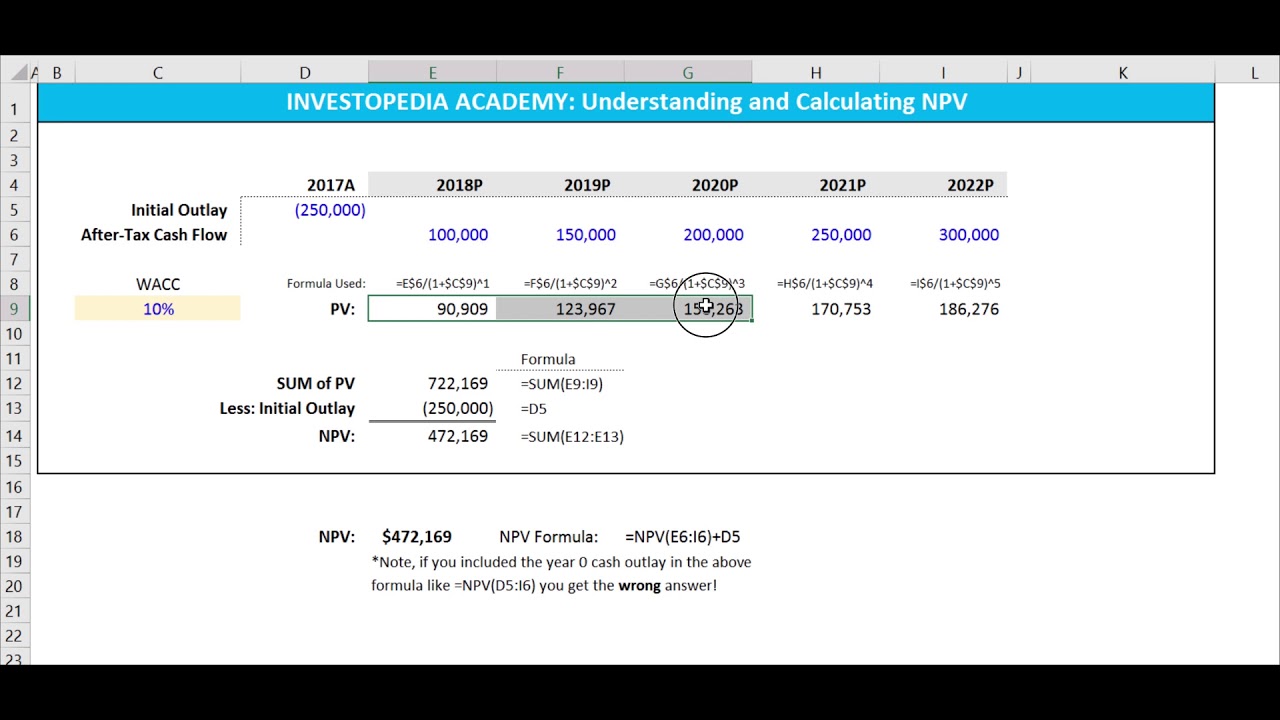Select row 5 header
Image resolution: width=1280 pixels, height=720 pixels.
click(x=14, y=210)
